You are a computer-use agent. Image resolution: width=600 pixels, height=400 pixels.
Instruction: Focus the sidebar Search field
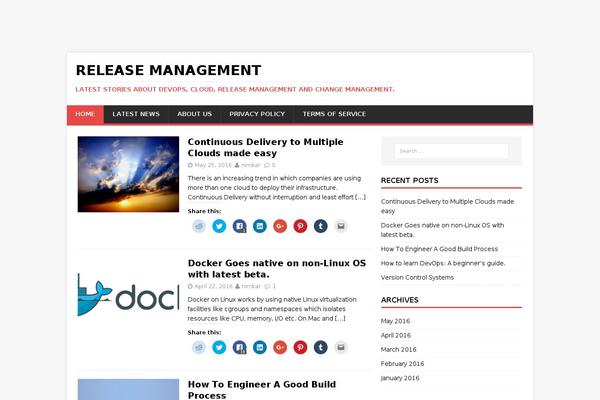[x=451, y=151]
